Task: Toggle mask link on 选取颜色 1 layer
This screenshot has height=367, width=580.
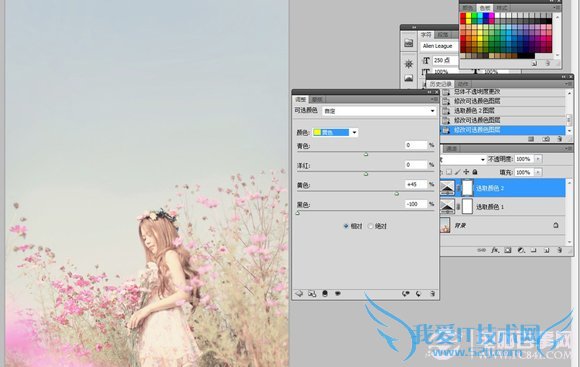Action: pyautogui.click(x=459, y=207)
